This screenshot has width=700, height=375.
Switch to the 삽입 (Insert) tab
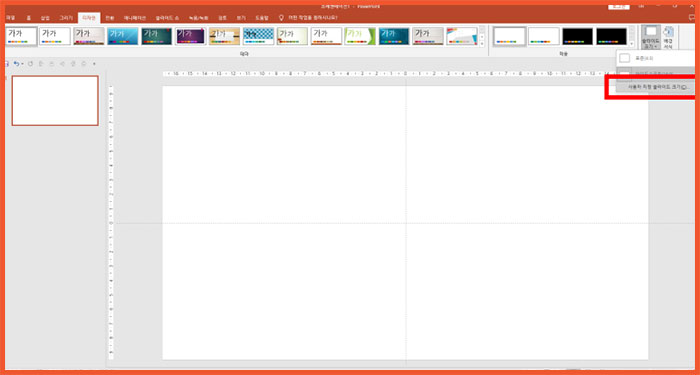45,18
